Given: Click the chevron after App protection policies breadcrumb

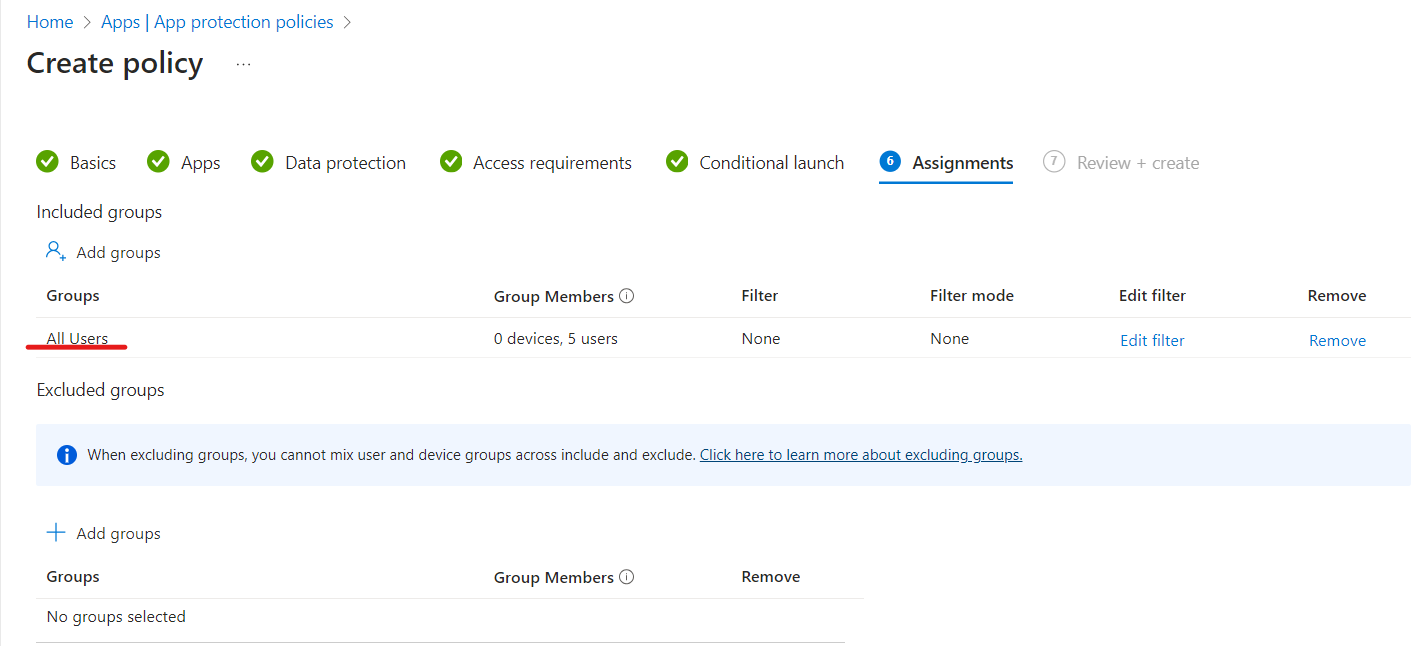Looking at the screenshot, I should (347, 21).
